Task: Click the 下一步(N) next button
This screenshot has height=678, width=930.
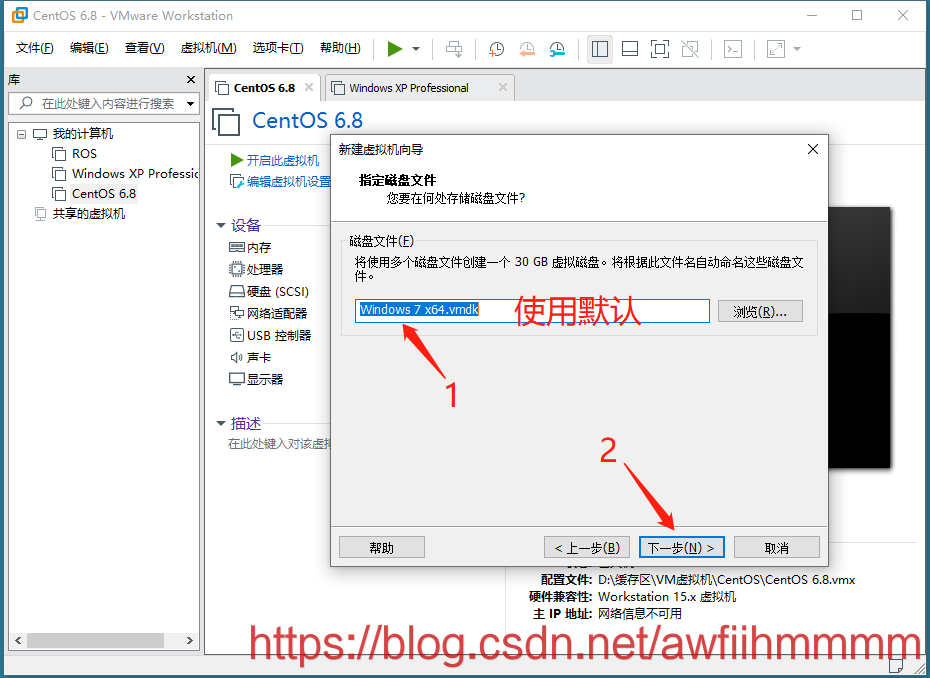Action: coord(681,548)
